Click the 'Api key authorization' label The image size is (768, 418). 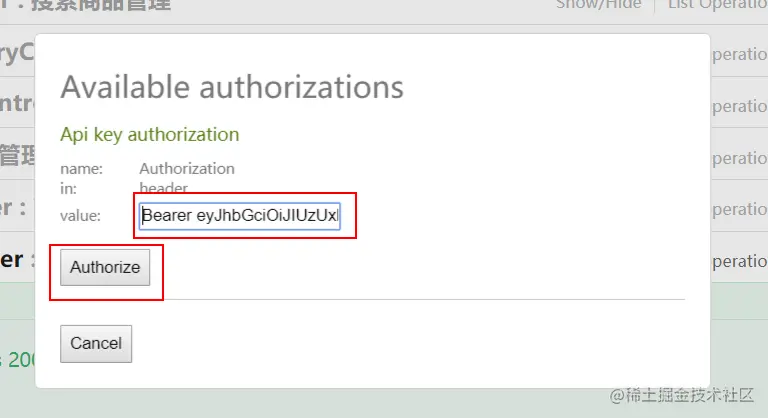pos(149,135)
